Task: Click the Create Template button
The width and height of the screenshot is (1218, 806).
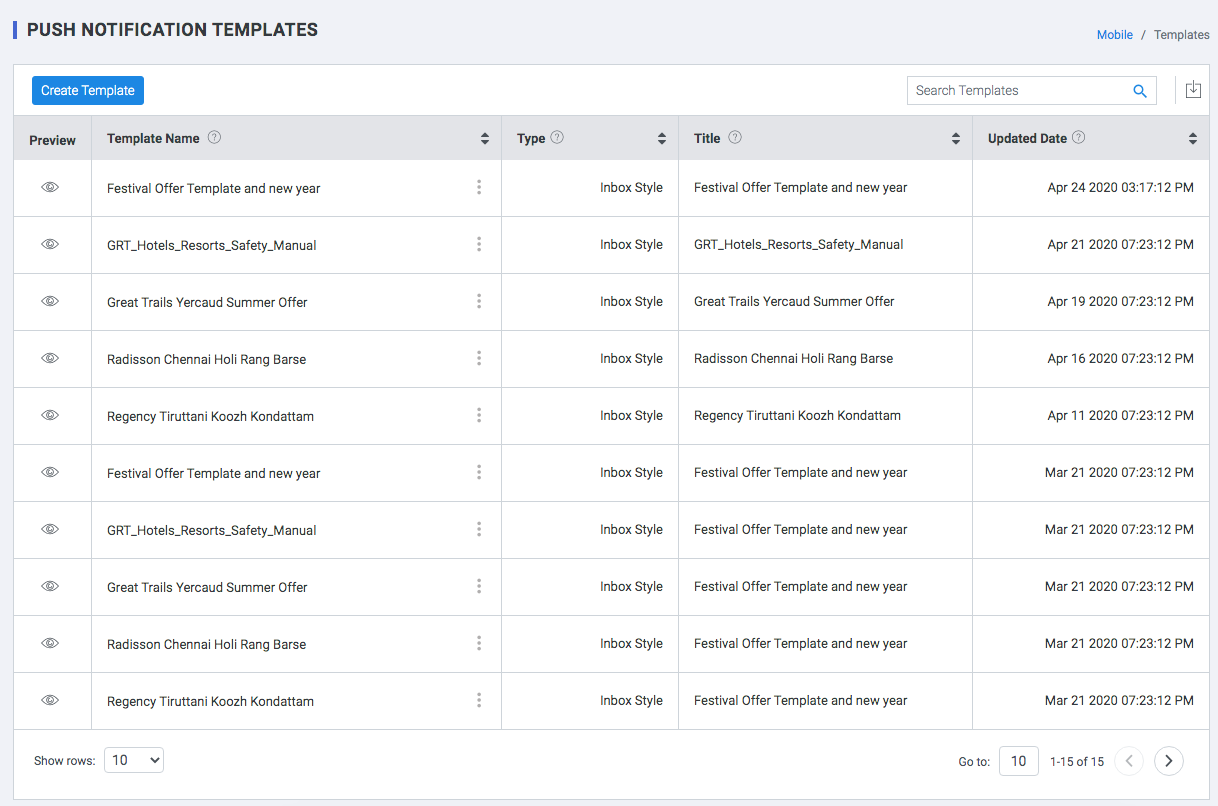Action: [x=88, y=91]
